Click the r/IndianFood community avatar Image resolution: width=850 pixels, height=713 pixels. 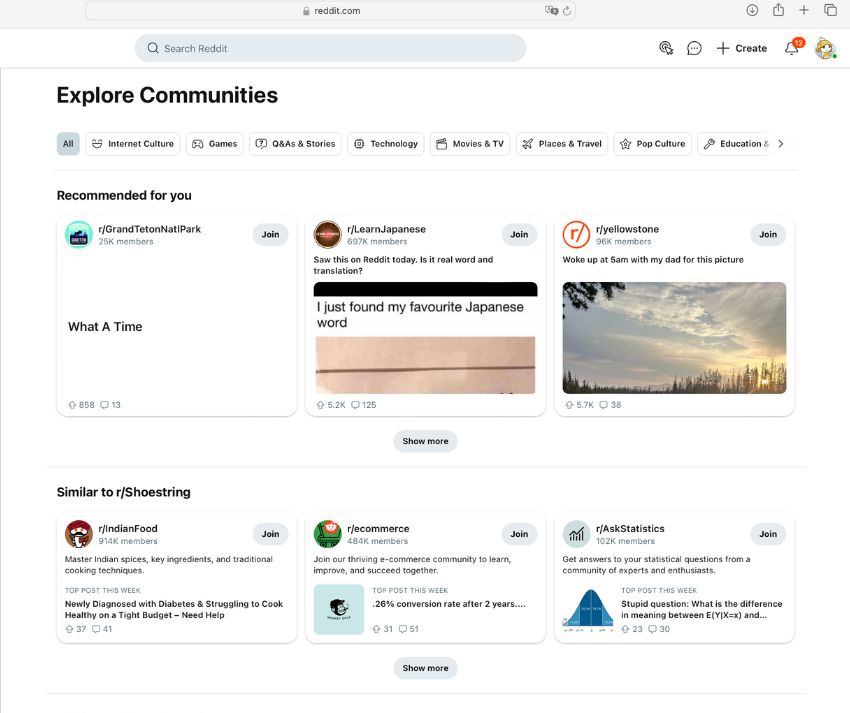(79, 534)
